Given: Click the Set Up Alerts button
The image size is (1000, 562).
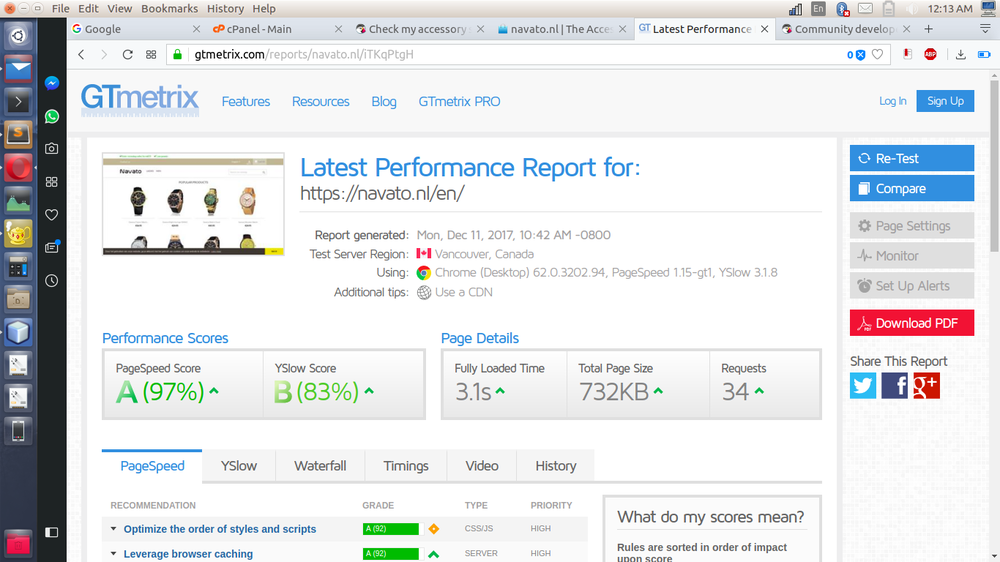Looking at the screenshot, I should point(911,286).
